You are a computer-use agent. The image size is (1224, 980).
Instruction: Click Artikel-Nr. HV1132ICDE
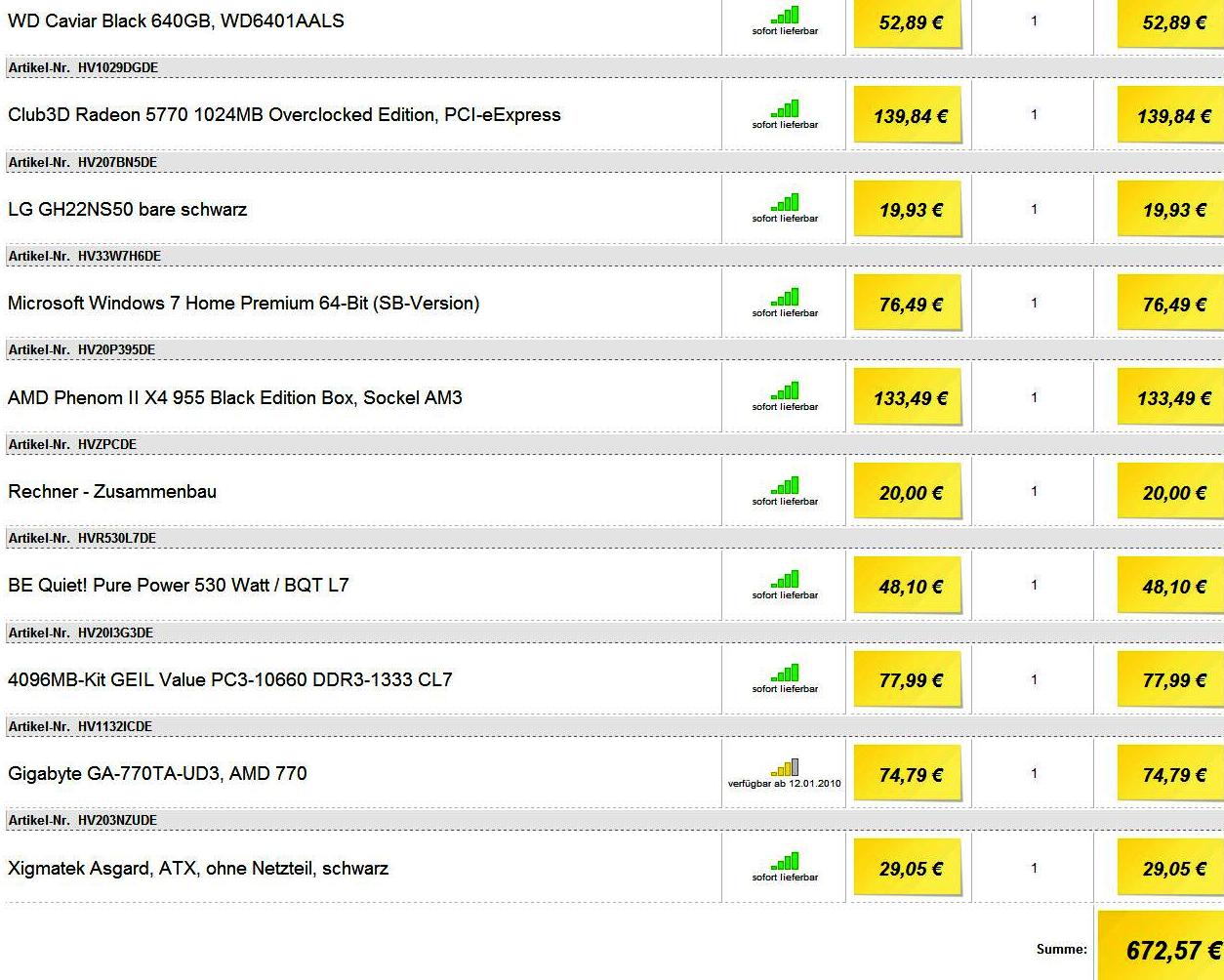tap(80, 726)
